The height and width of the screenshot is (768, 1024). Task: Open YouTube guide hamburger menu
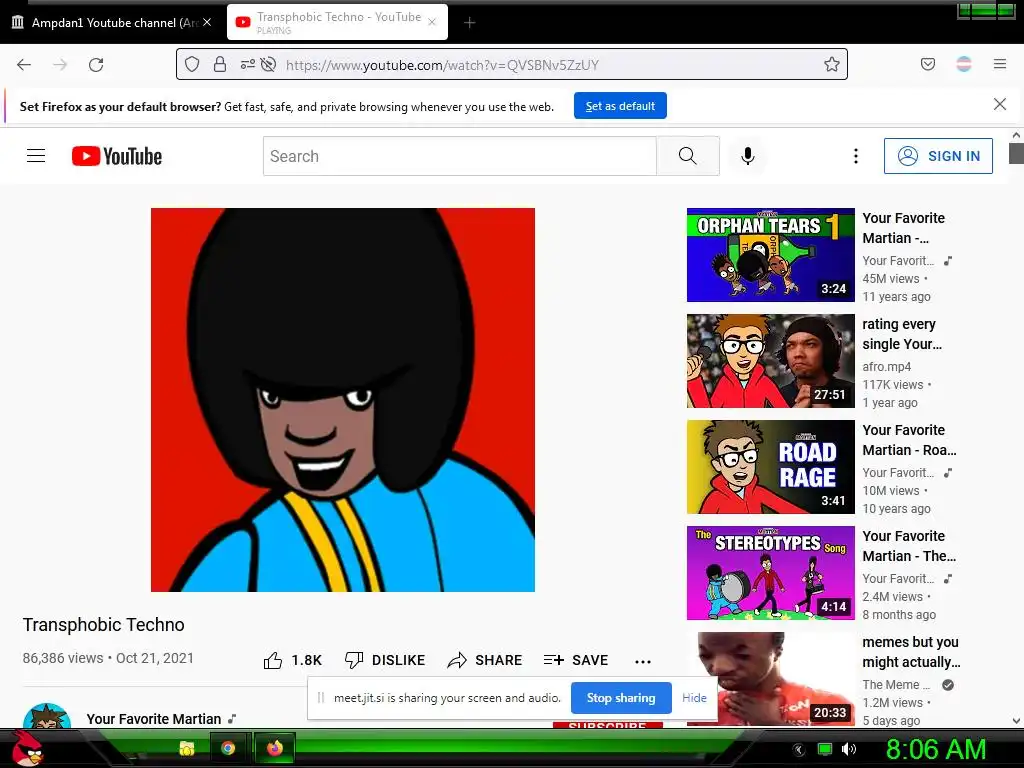pyautogui.click(x=36, y=155)
